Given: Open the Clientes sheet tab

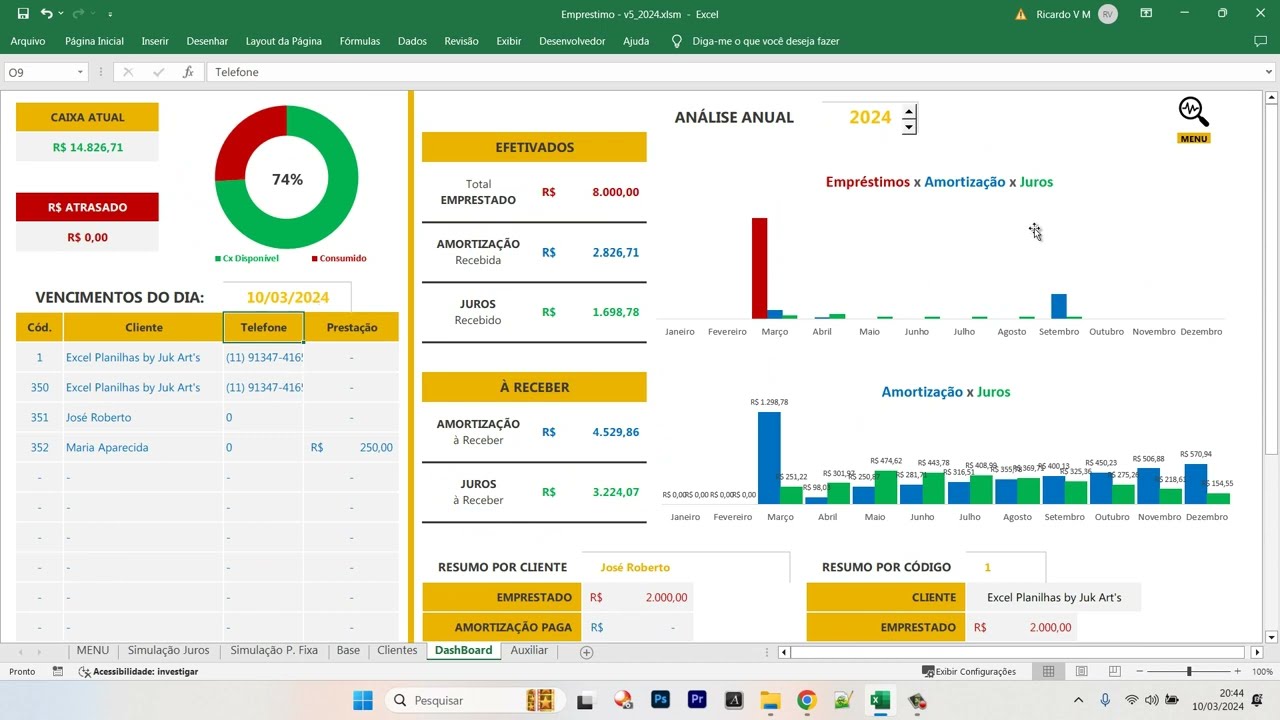Looking at the screenshot, I should [x=397, y=650].
